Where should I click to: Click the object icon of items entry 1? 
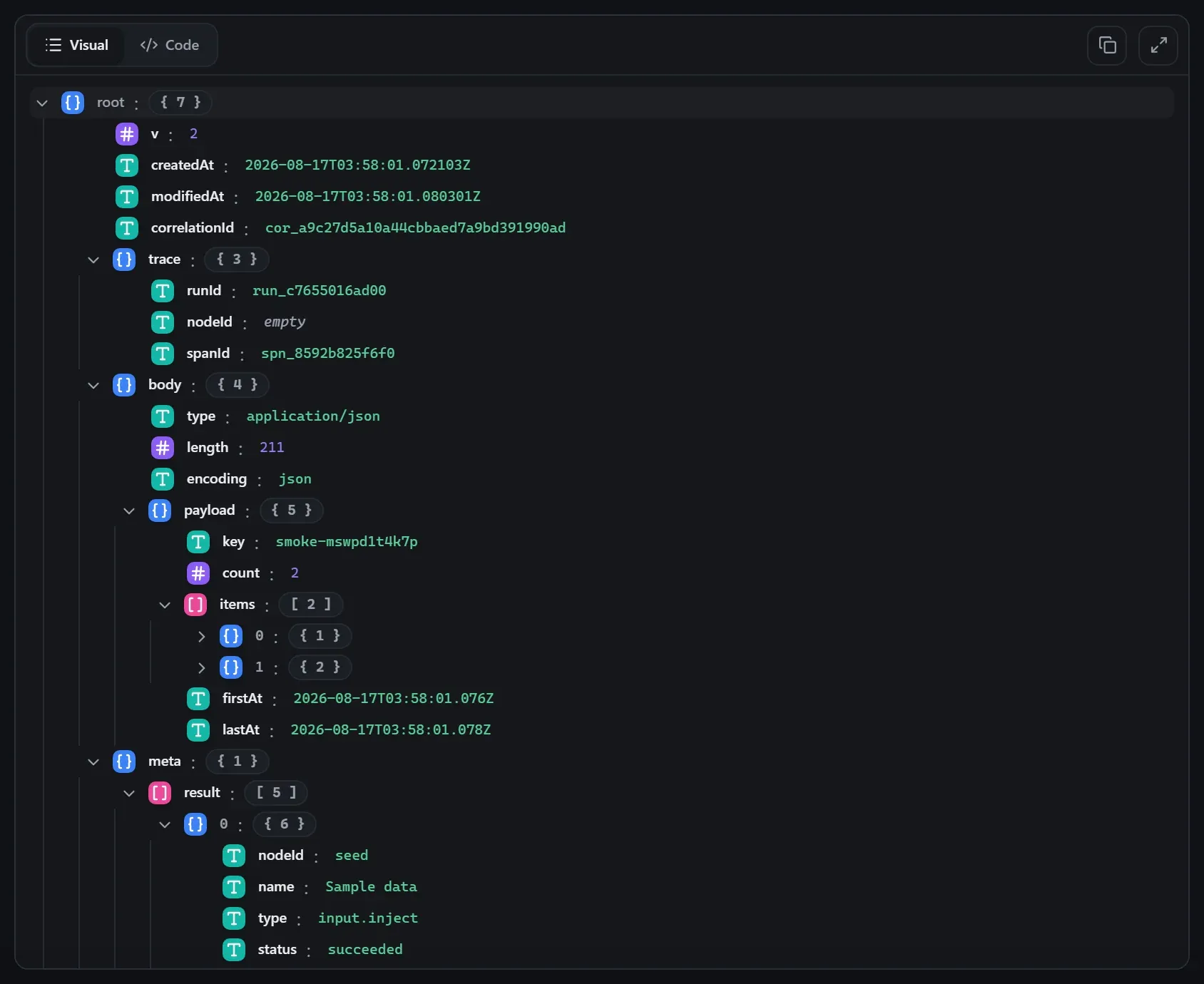(231, 667)
